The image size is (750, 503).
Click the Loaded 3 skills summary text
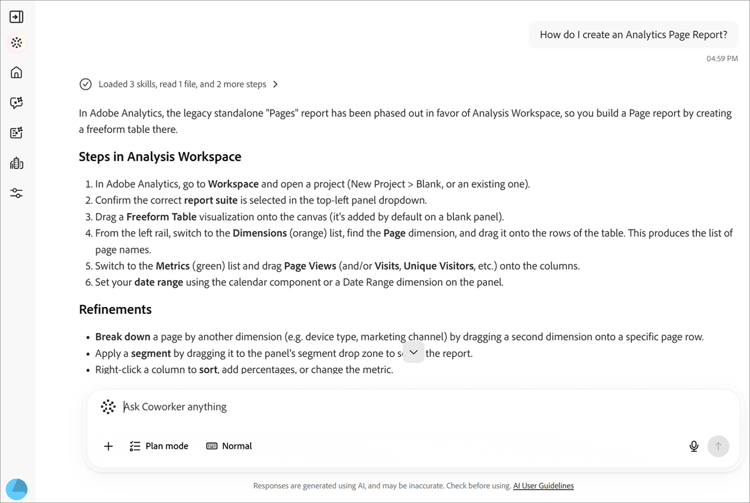[x=182, y=84]
